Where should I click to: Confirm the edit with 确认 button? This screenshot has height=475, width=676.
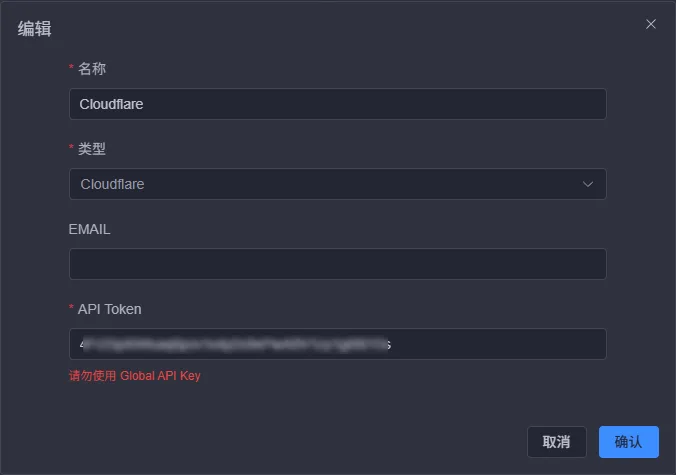click(628, 442)
